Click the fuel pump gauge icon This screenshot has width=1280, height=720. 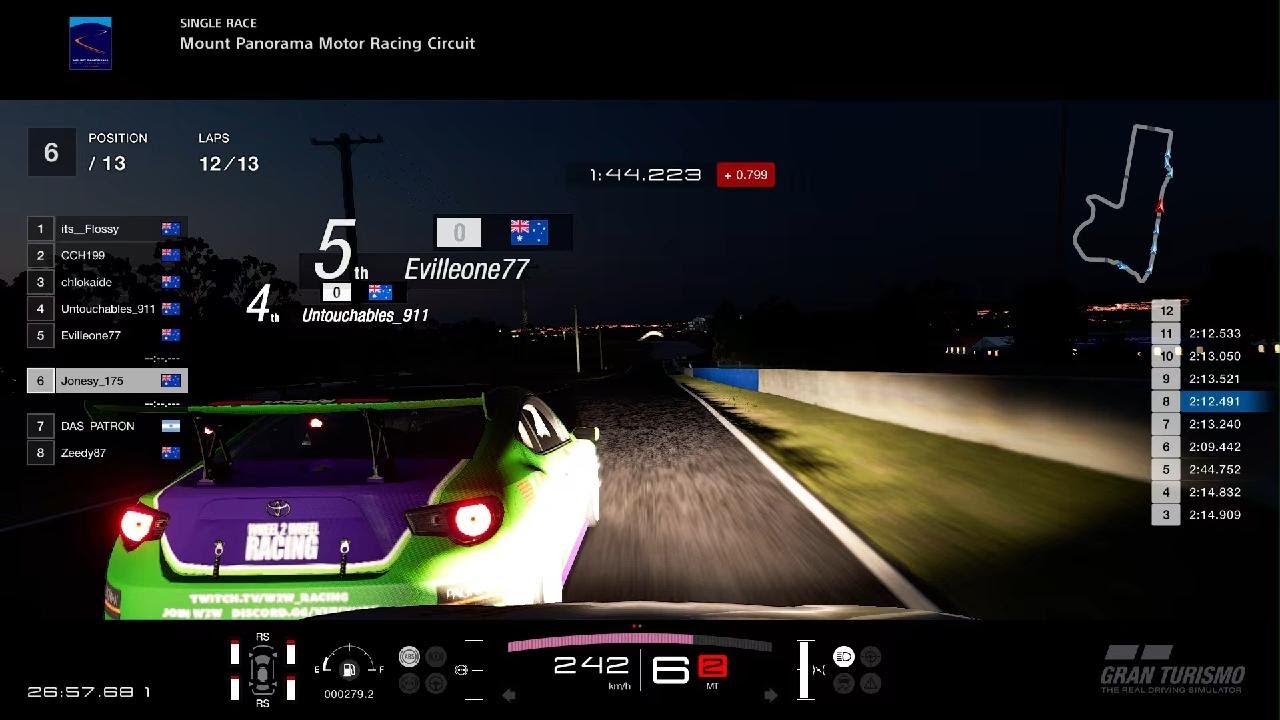(349, 670)
